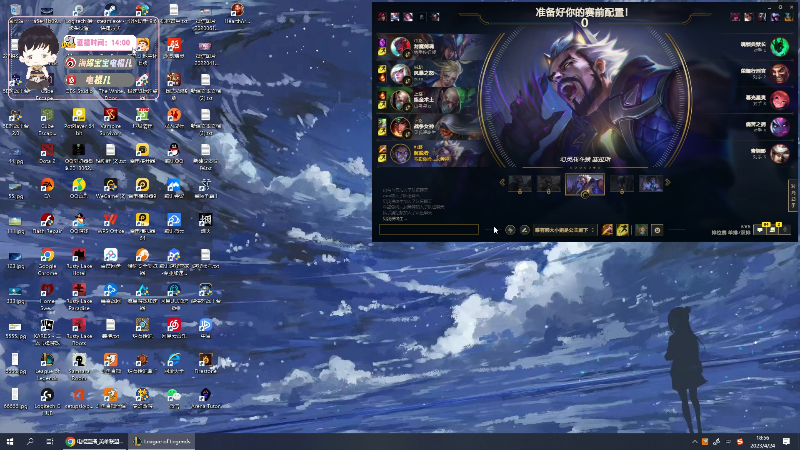Select the 66666.jpg image file
The width and height of the screenshot is (800, 450).
tap(15, 398)
